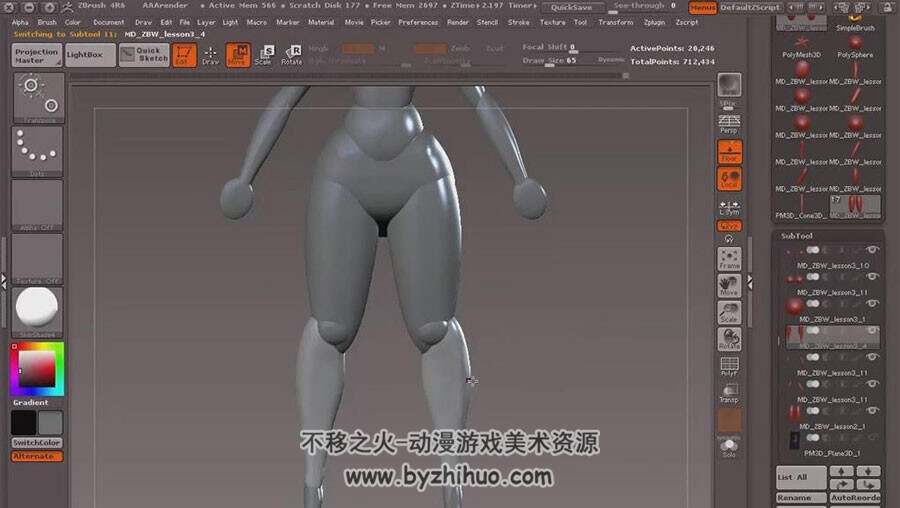
Task: Flip pill switch on PM3D_Plane3D_1 subtool
Action: (x=813, y=437)
